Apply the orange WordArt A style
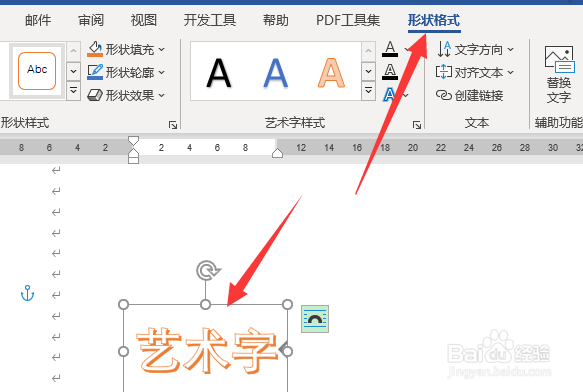The image size is (583, 392). [331, 73]
